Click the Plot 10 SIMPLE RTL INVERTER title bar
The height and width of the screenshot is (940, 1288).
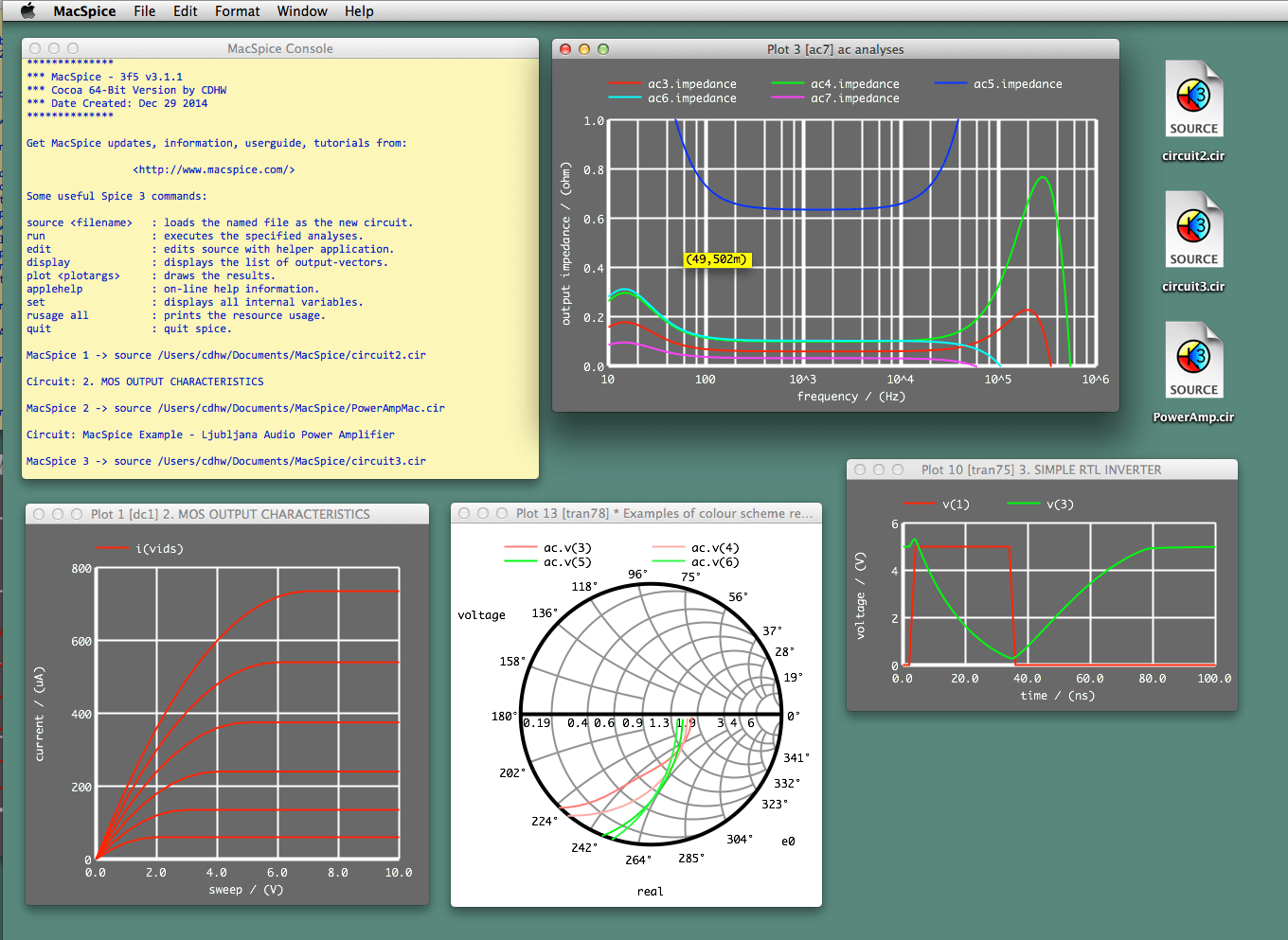pyautogui.click(x=1041, y=470)
